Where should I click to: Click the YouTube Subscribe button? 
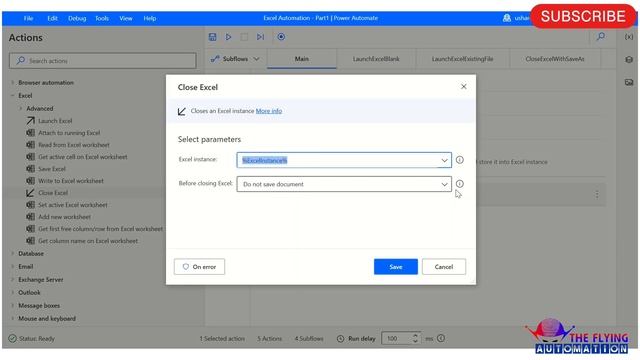pyautogui.click(x=583, y=16)
